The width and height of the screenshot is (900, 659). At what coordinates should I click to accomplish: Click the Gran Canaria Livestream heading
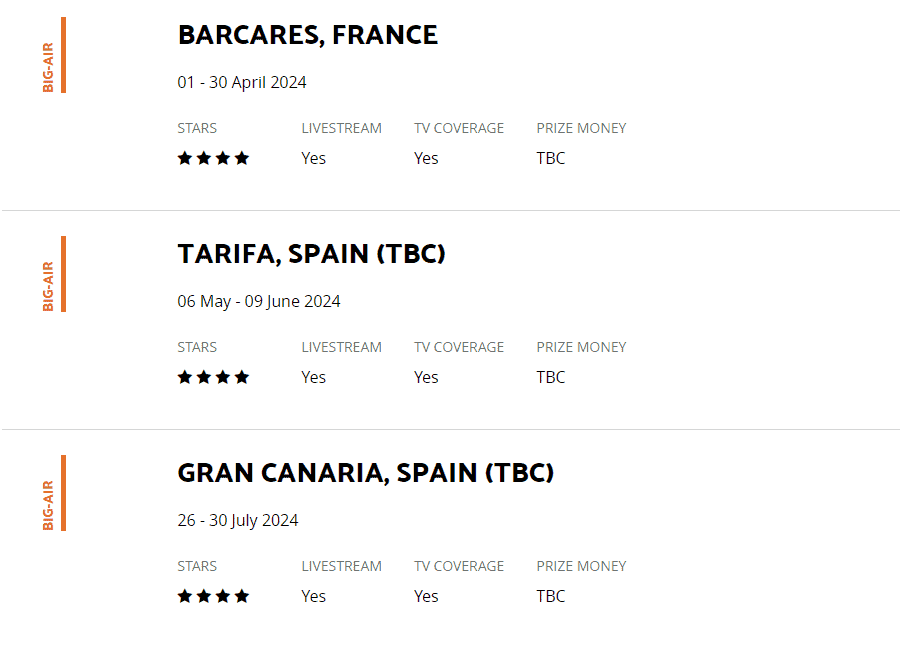tap(342, 566)
